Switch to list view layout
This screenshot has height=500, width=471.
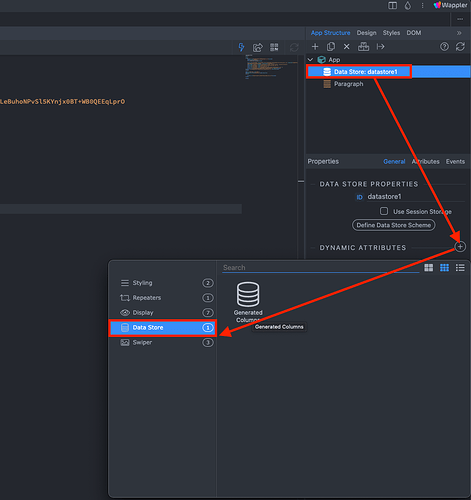(460, 268)
